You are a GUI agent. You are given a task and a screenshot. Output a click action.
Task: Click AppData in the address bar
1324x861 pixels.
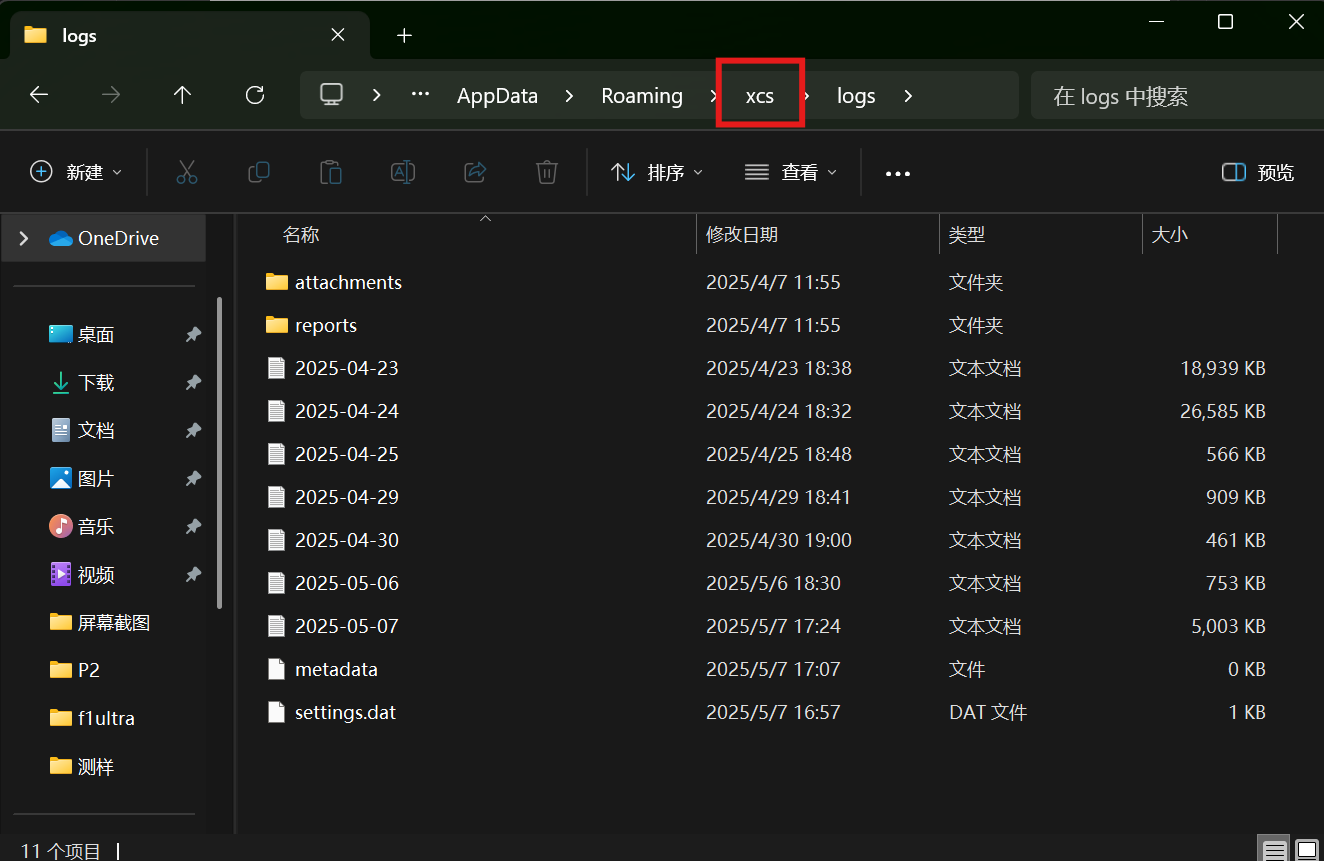[x=497, y=96]
